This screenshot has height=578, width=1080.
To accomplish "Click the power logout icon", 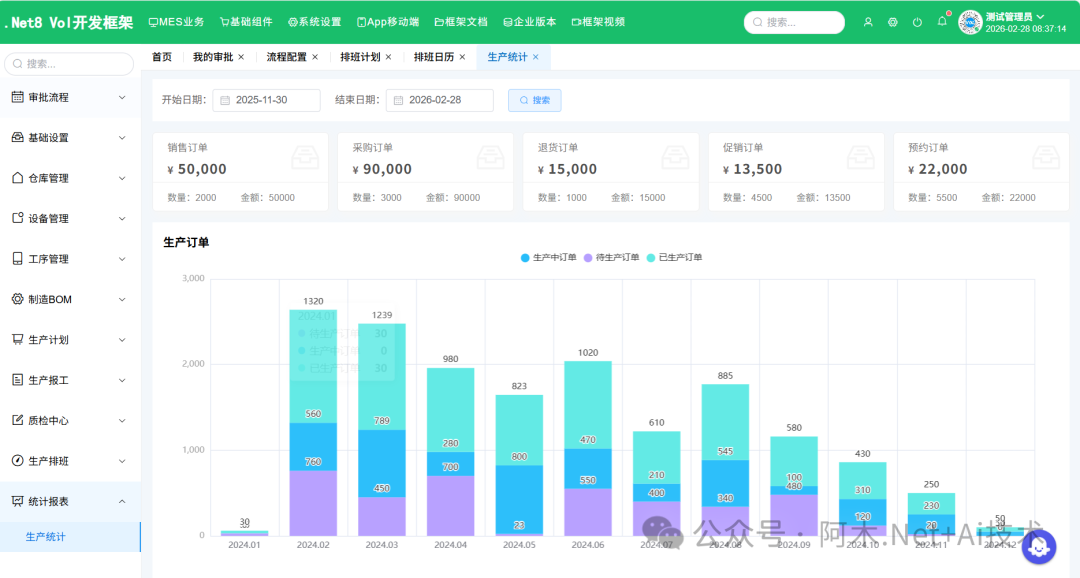I will coord(917,22).
